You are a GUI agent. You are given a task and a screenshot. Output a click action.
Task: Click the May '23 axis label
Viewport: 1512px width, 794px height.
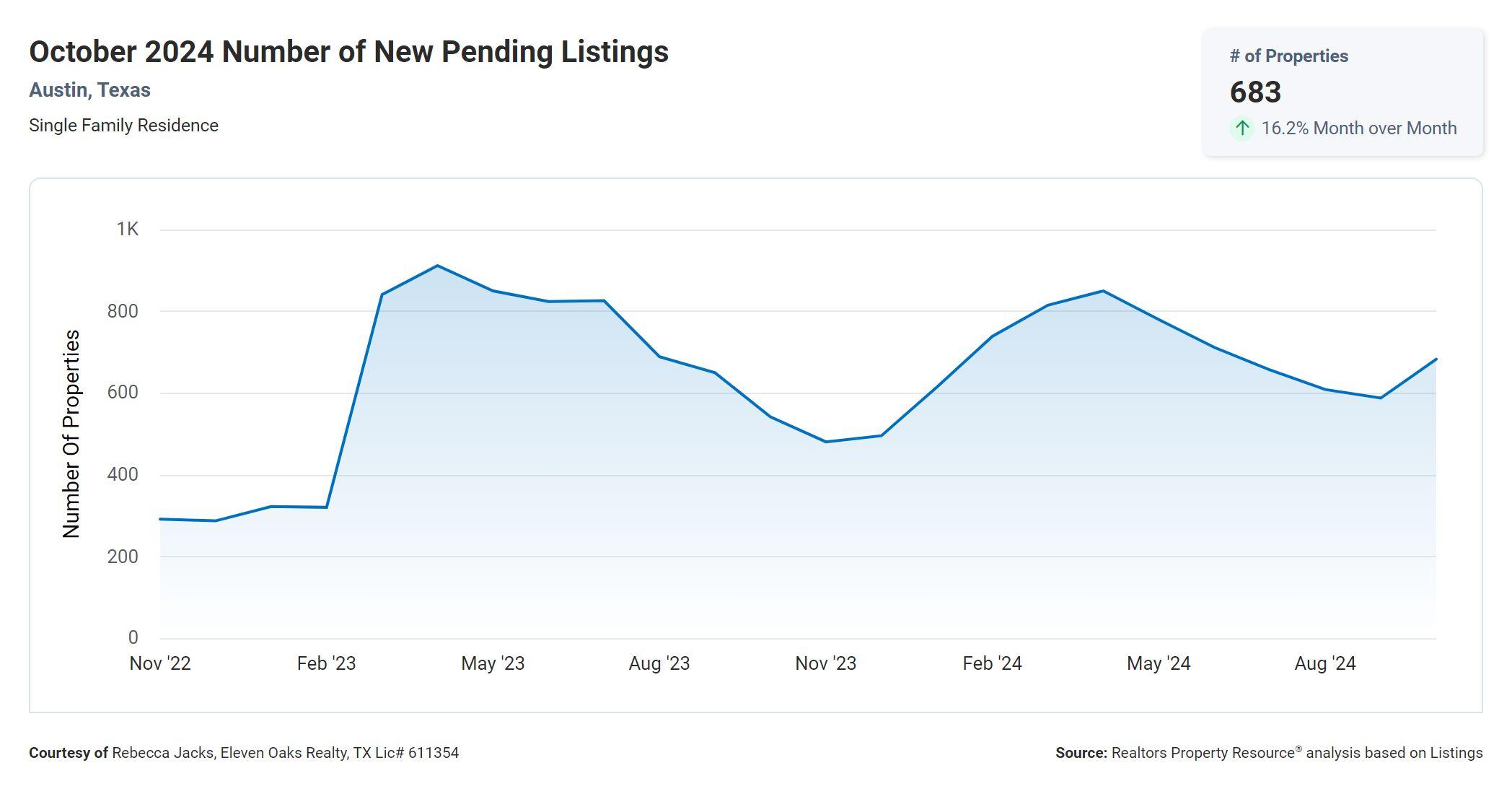coord(493,663)
